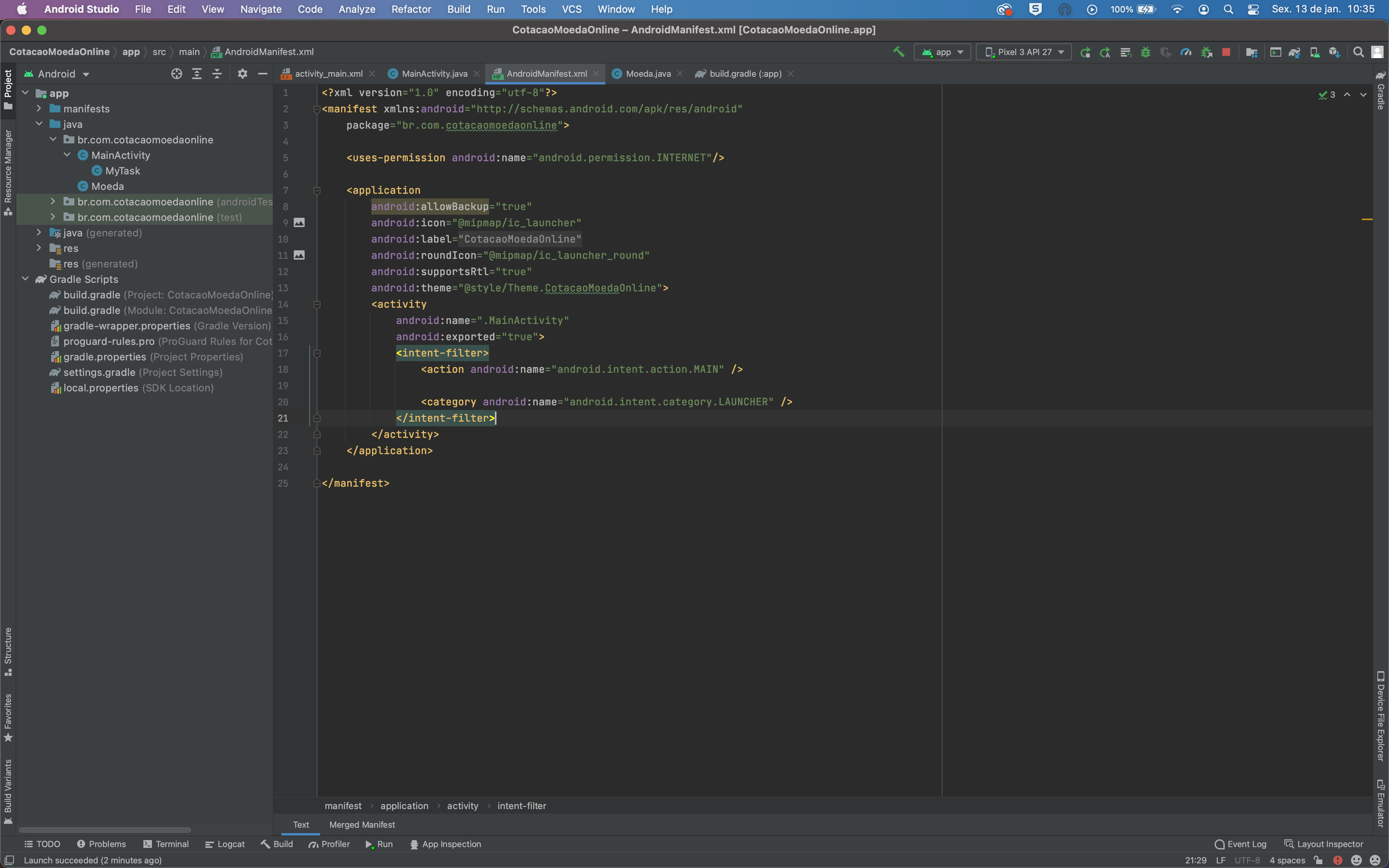The width and height of the screenshot is (1389, 868).
Task: Expand the manifests folder
Action: 38,108
